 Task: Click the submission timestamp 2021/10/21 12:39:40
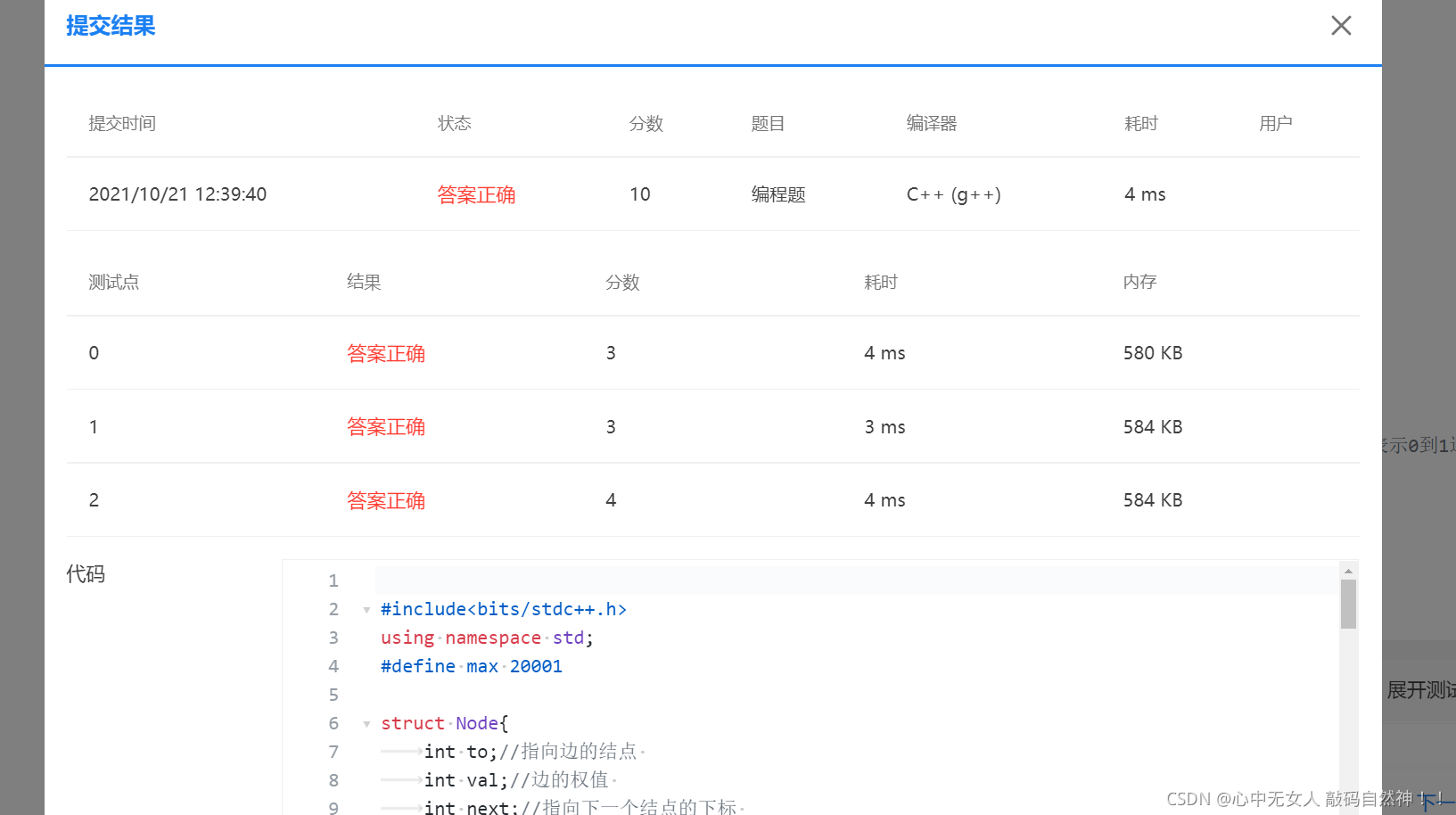[177, 193]
